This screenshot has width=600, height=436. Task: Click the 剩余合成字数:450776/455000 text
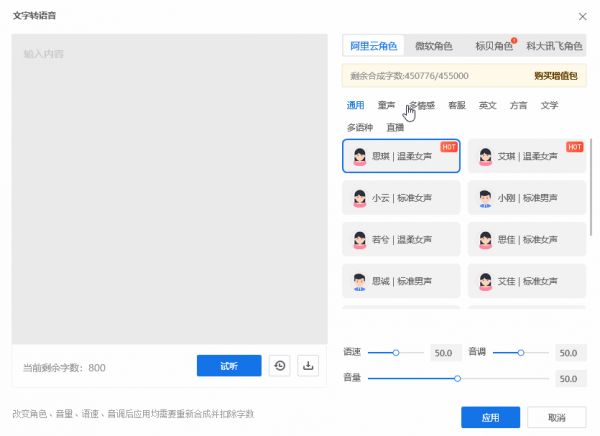(409, 76)
